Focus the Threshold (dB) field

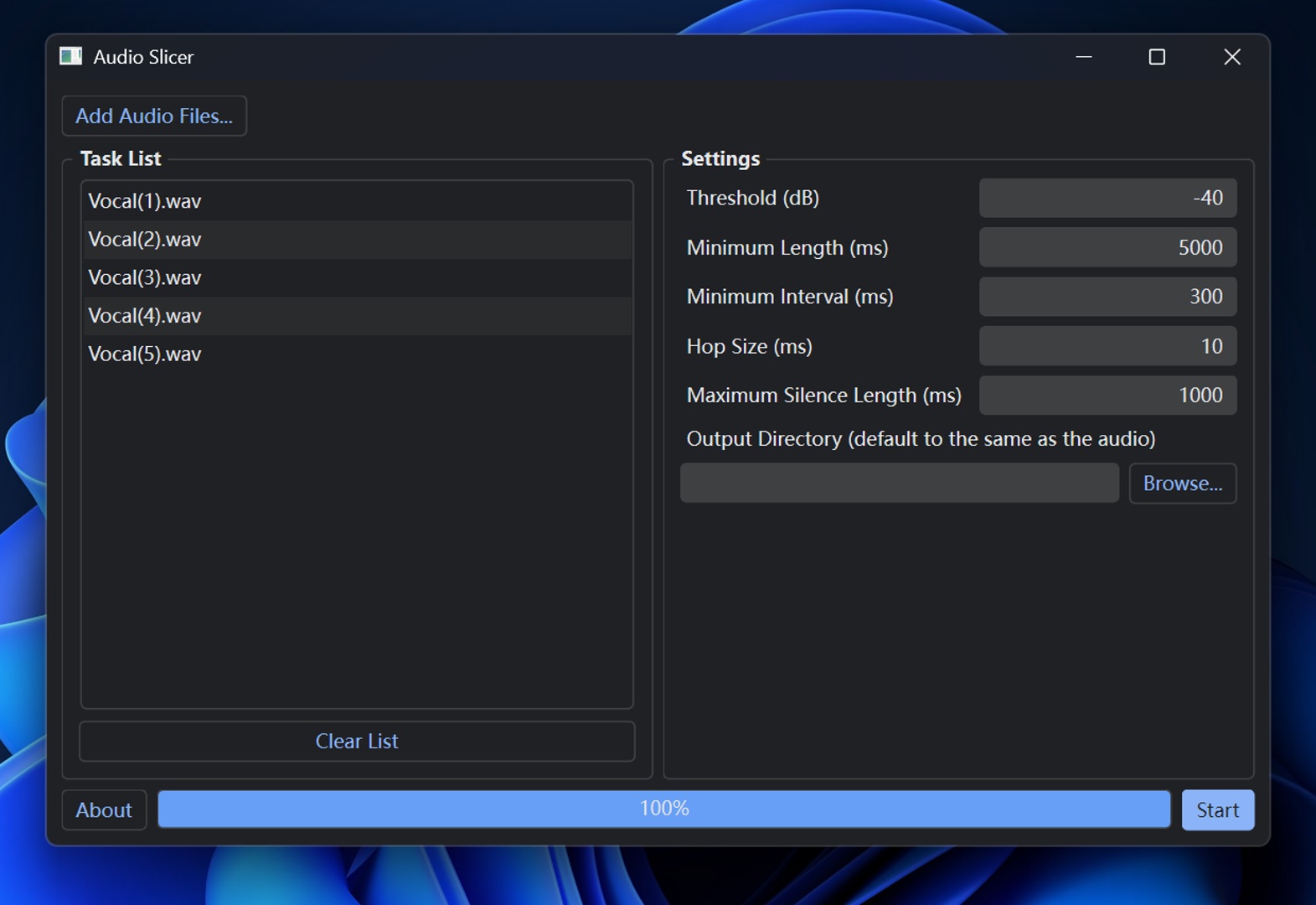tap(1107, 198)
